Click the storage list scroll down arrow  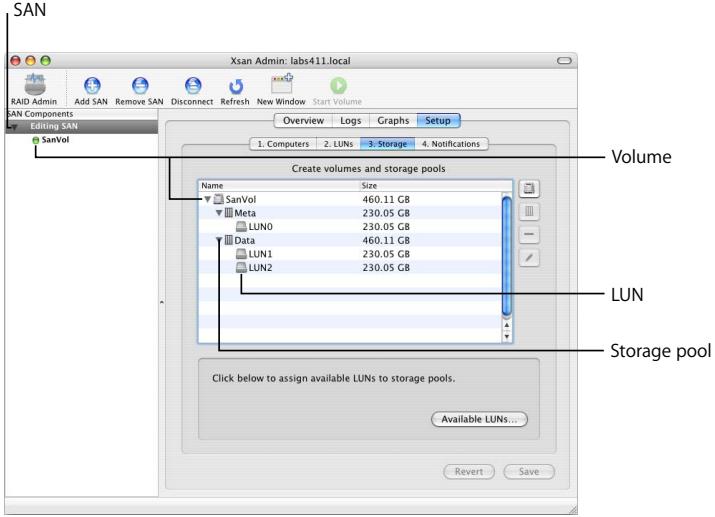tap(507, 337)
